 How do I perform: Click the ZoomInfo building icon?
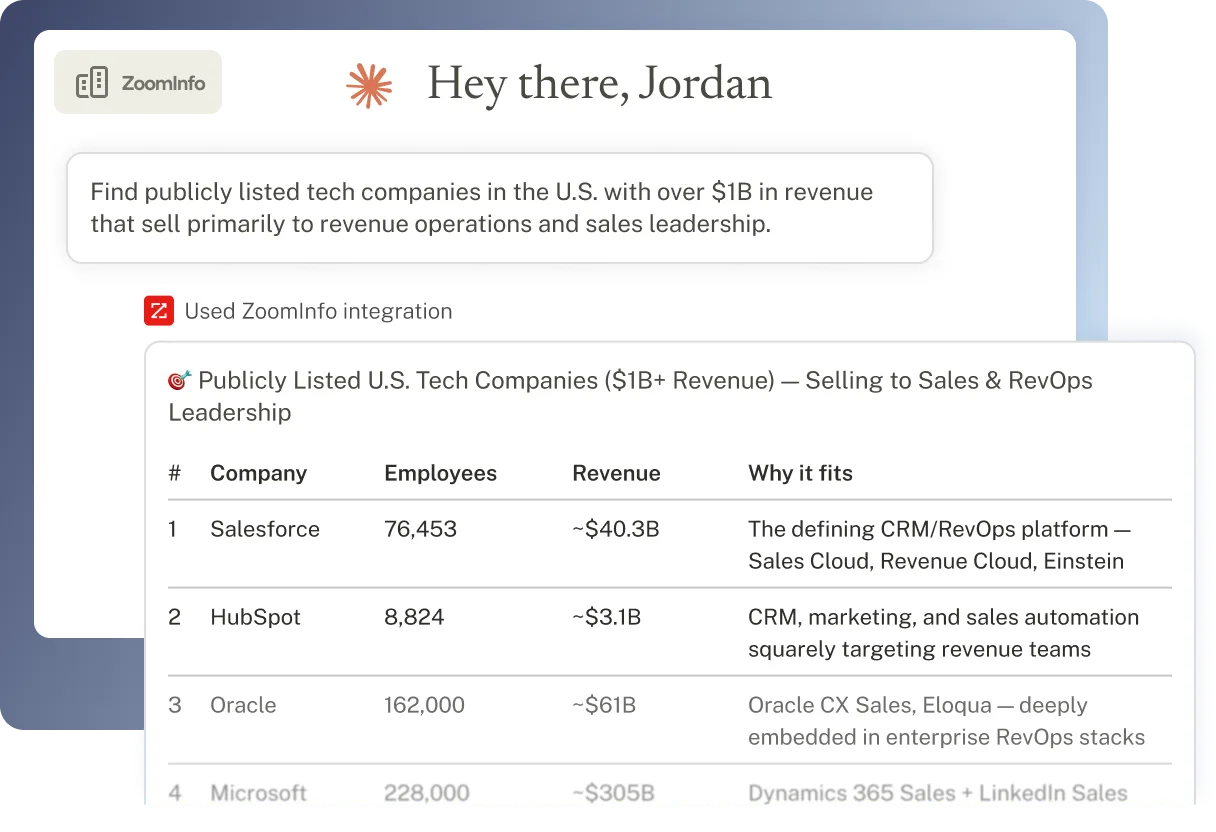(x=92, y=83)
